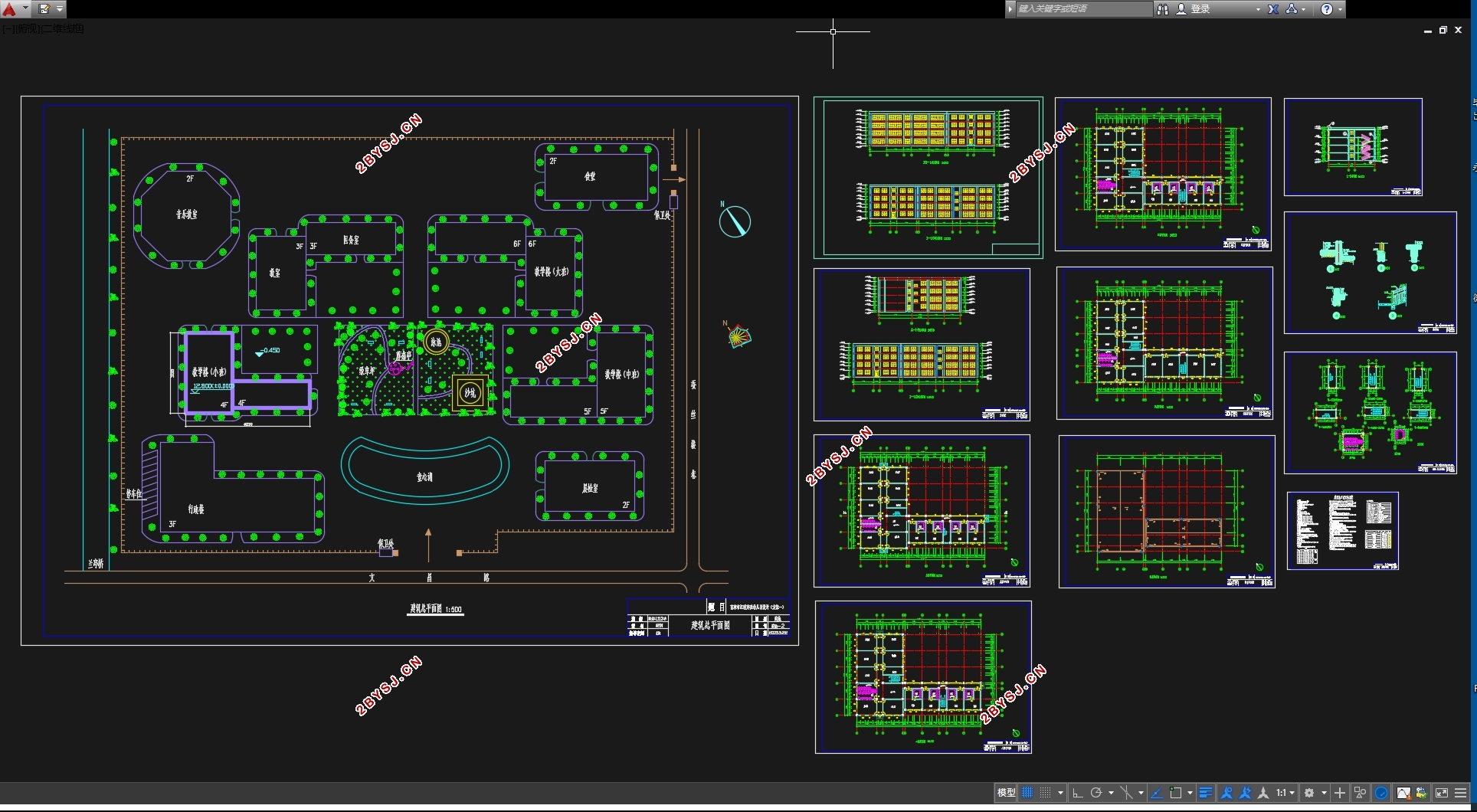Click the Save As quick access icon

(x=44, y=8)
